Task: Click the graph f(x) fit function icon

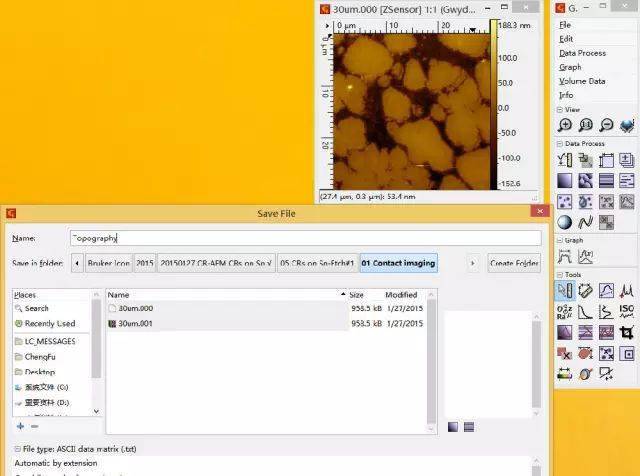Action: (x=586, y=257)
